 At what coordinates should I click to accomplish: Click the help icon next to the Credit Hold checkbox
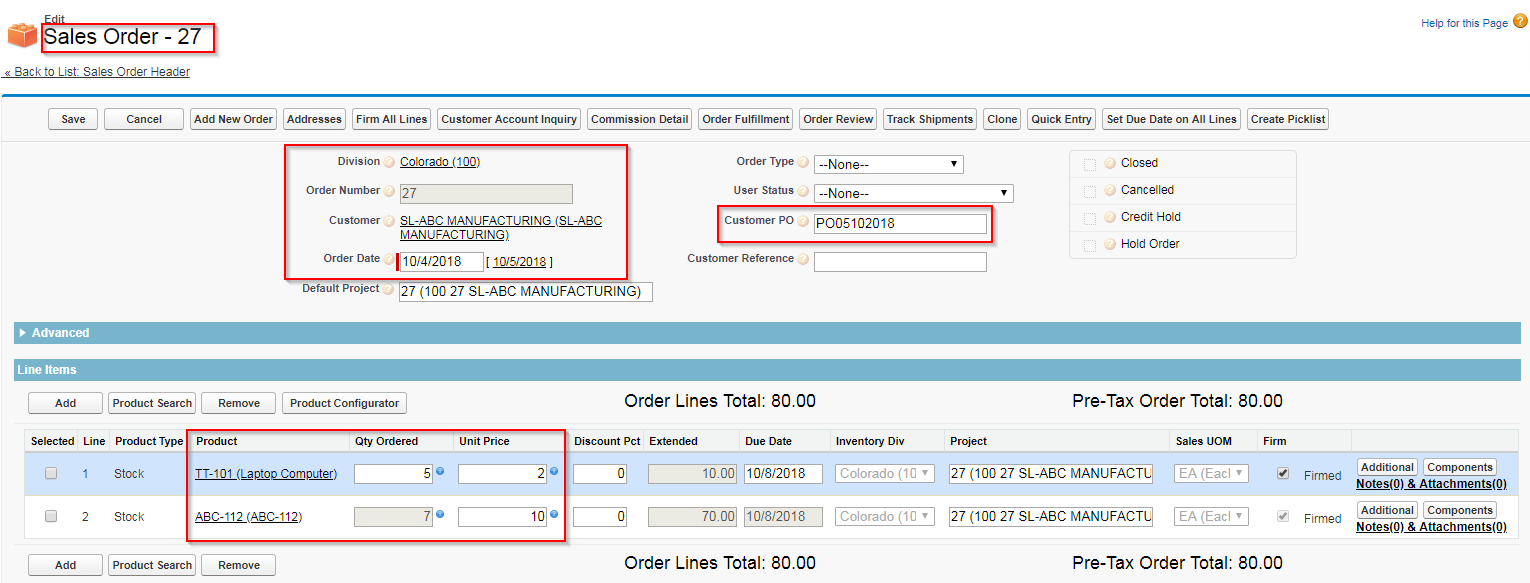[1109, 217]
